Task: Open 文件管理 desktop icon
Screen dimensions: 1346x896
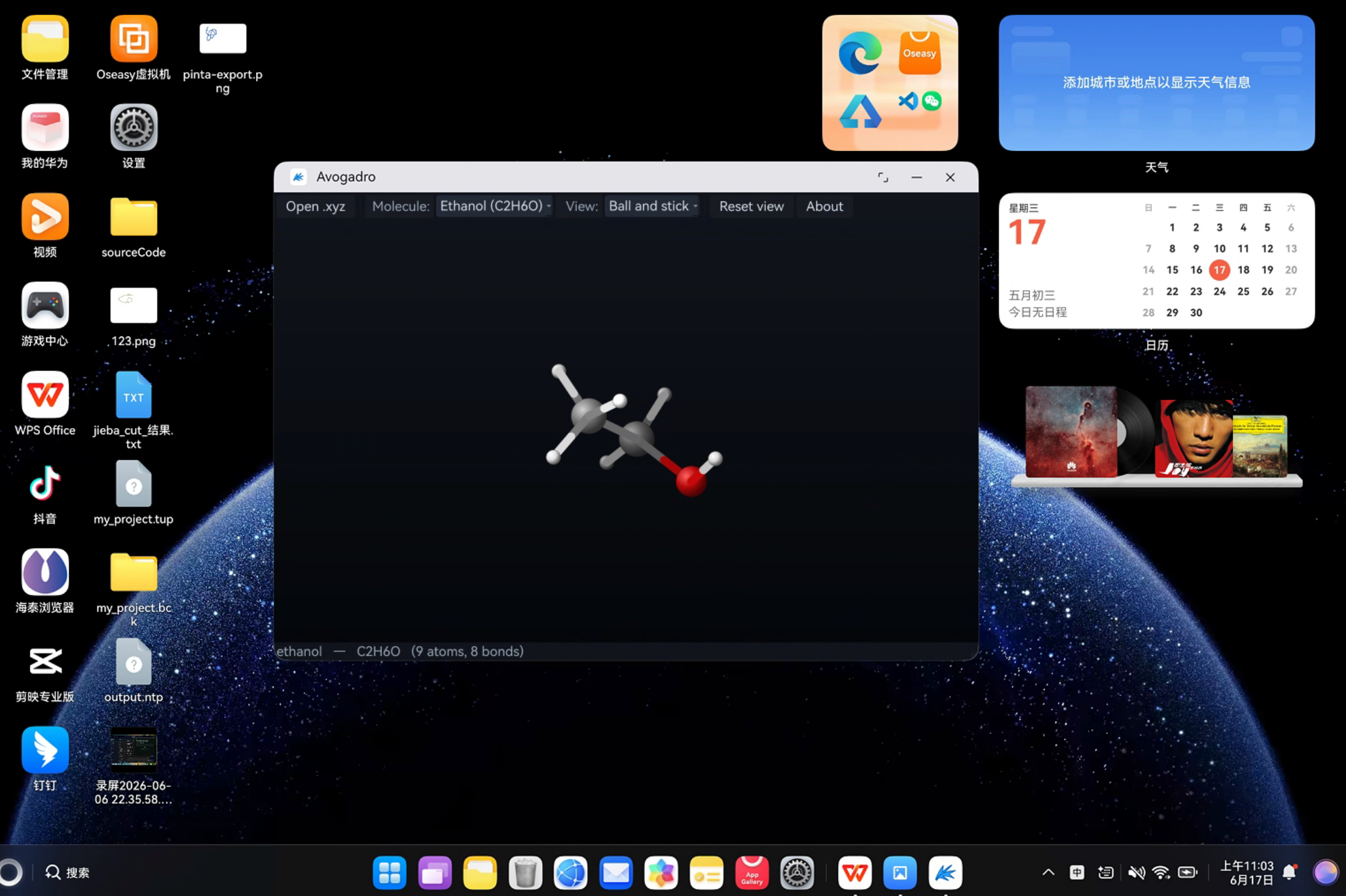Action: point(45,49)
